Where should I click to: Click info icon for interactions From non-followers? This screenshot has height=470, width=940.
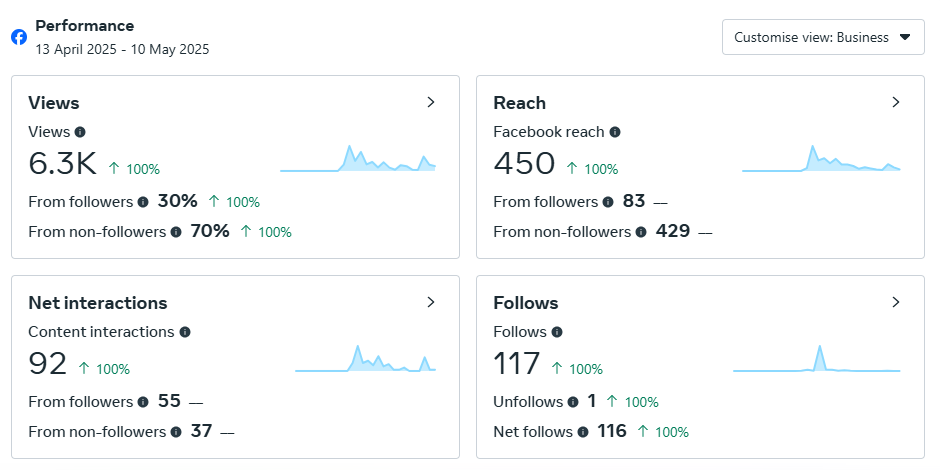pyautogui.click(x=176, y=432)
